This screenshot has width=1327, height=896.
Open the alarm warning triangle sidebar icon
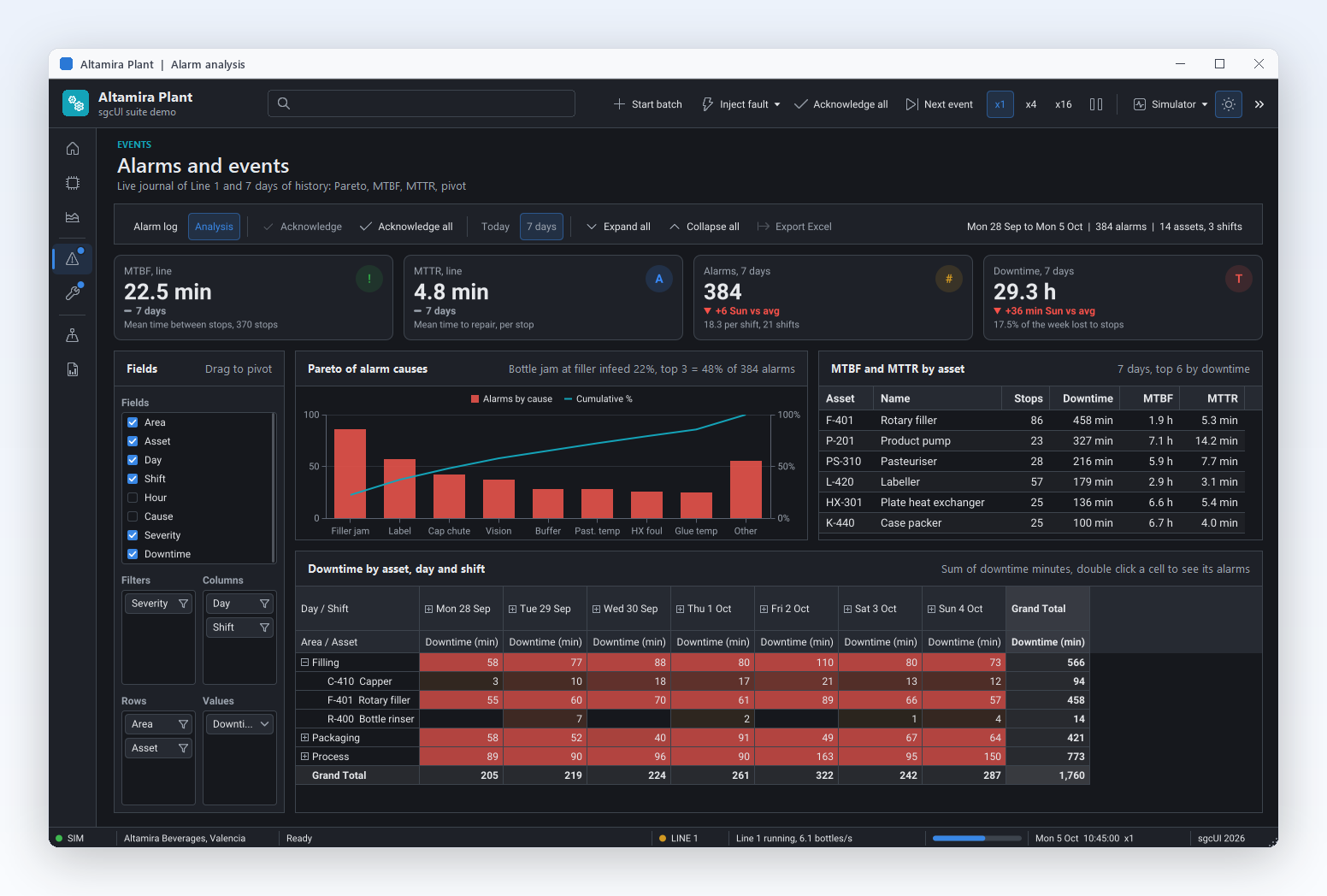73,259
